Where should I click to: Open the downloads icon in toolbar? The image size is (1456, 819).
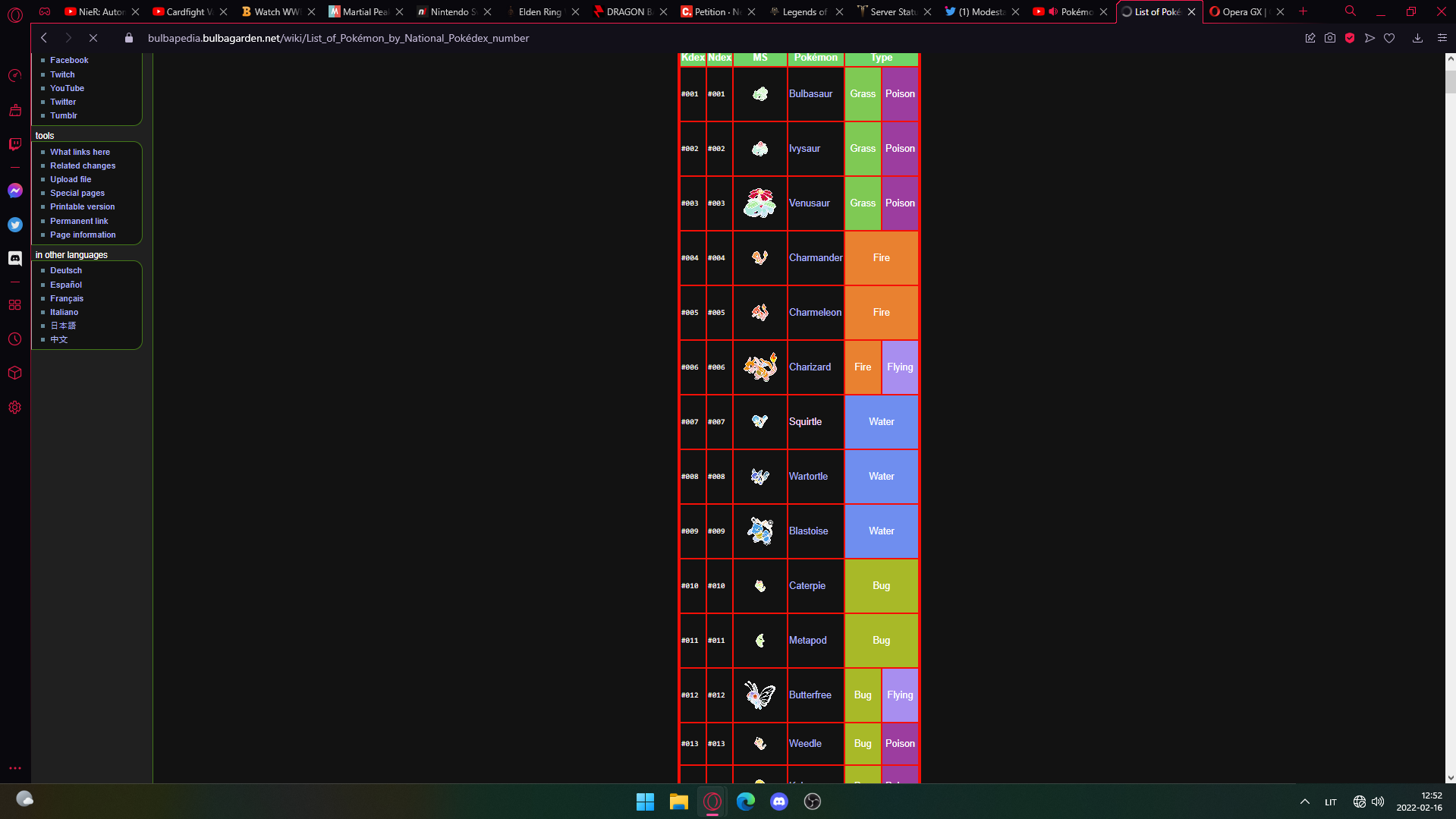click(1417, 38)
